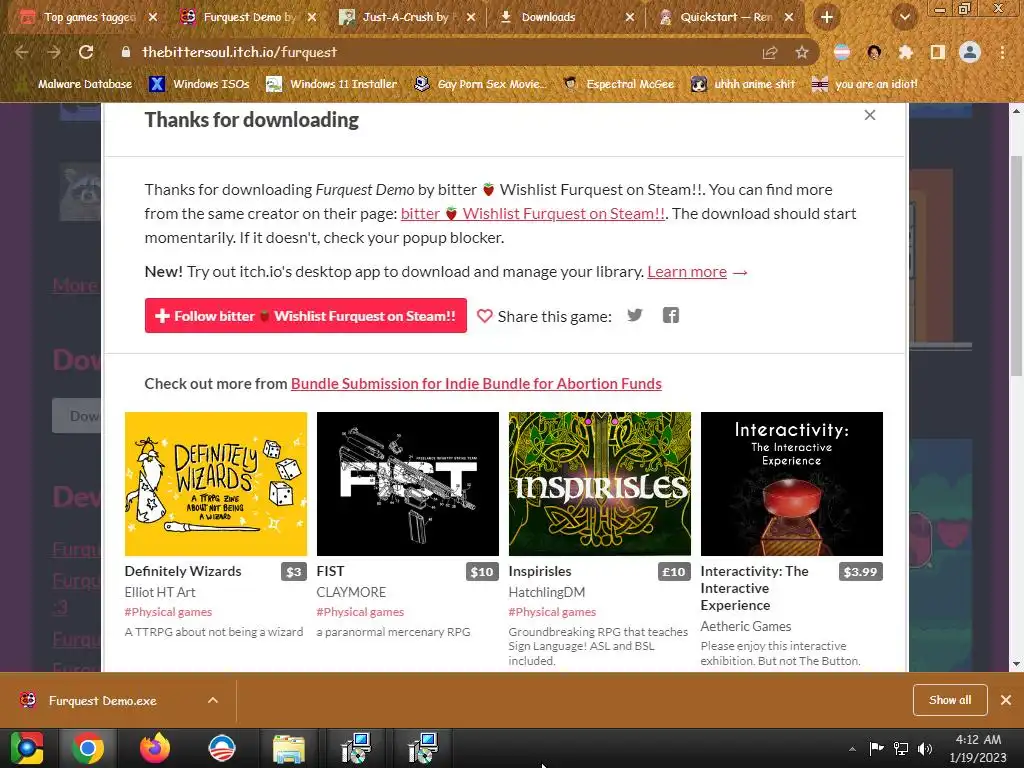Click the trans flag extension icon
The height and width of the screenshot is (768, 1024).
842,52
